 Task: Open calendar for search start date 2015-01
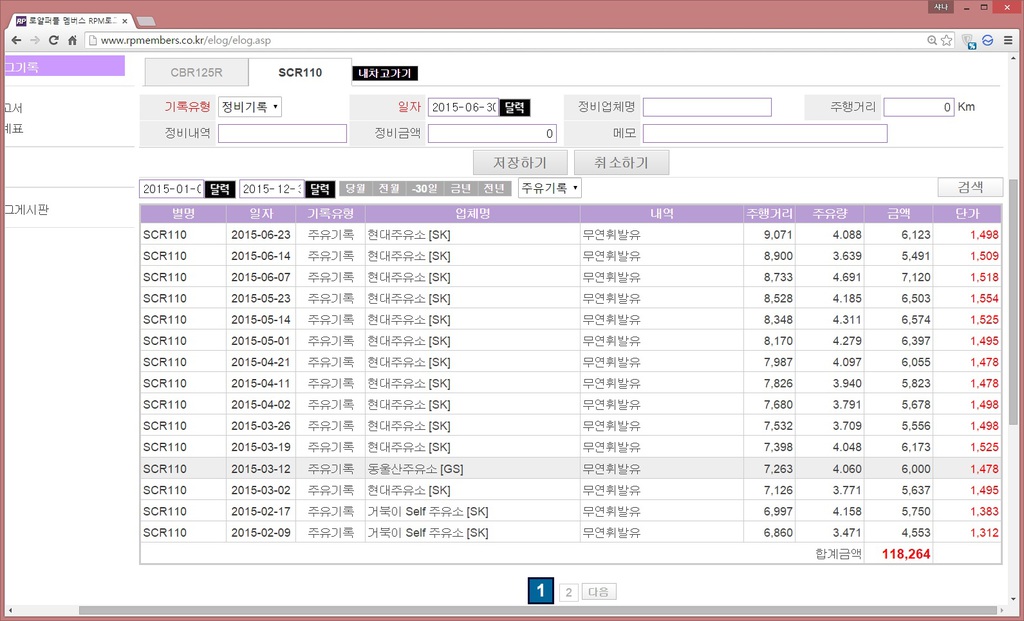coord(220,189)
